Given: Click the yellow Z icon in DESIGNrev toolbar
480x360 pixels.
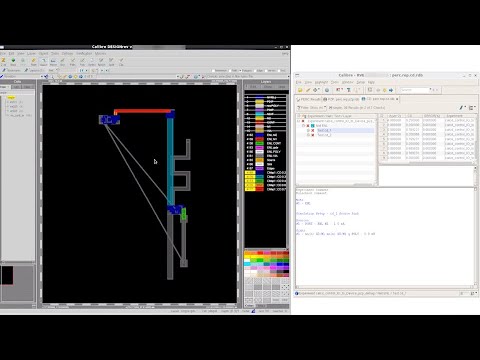Looking at the screenshot, I should click(x=4, y=60).
